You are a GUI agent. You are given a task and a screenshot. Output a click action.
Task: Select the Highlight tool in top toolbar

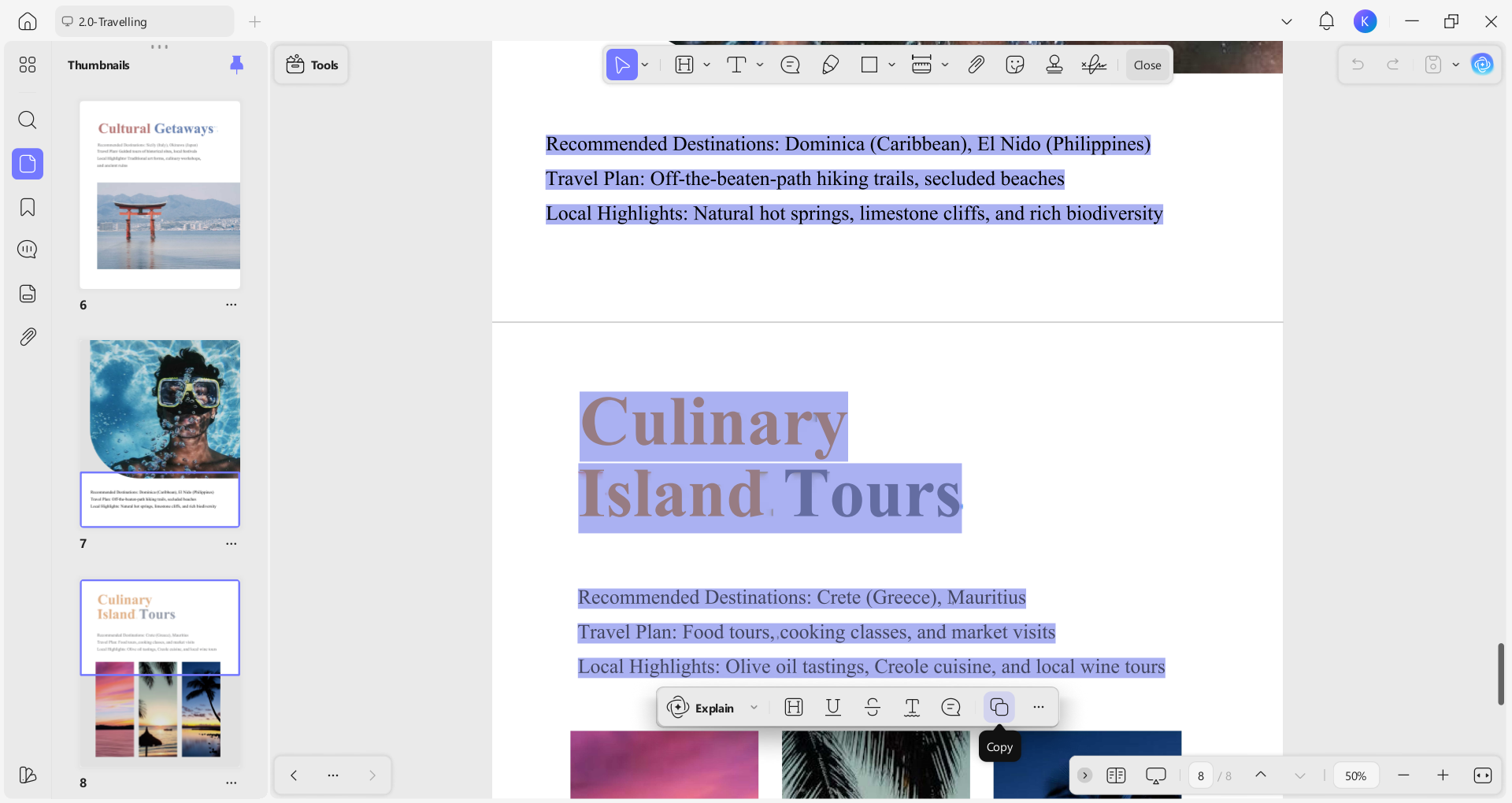(x=684, y=65)
